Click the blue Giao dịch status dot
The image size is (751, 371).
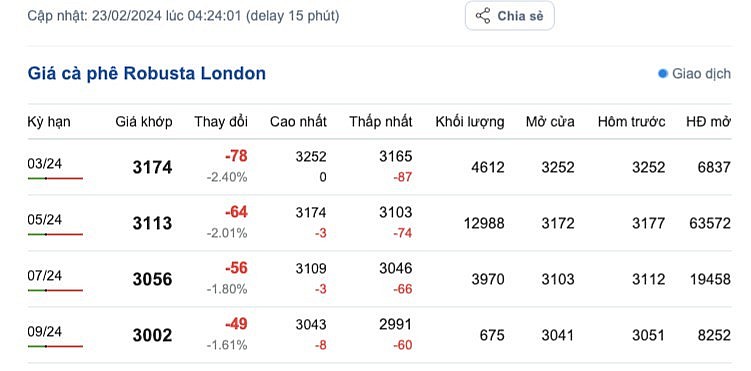tap(663, 74)
